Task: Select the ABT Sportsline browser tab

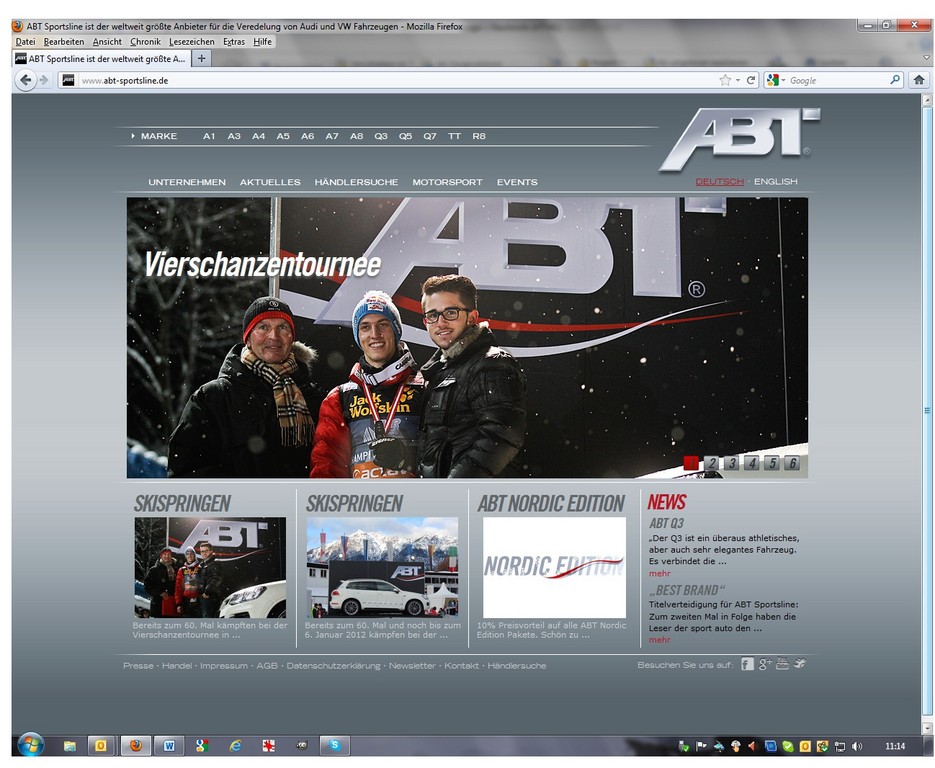Action: click(x=101, y=58)
